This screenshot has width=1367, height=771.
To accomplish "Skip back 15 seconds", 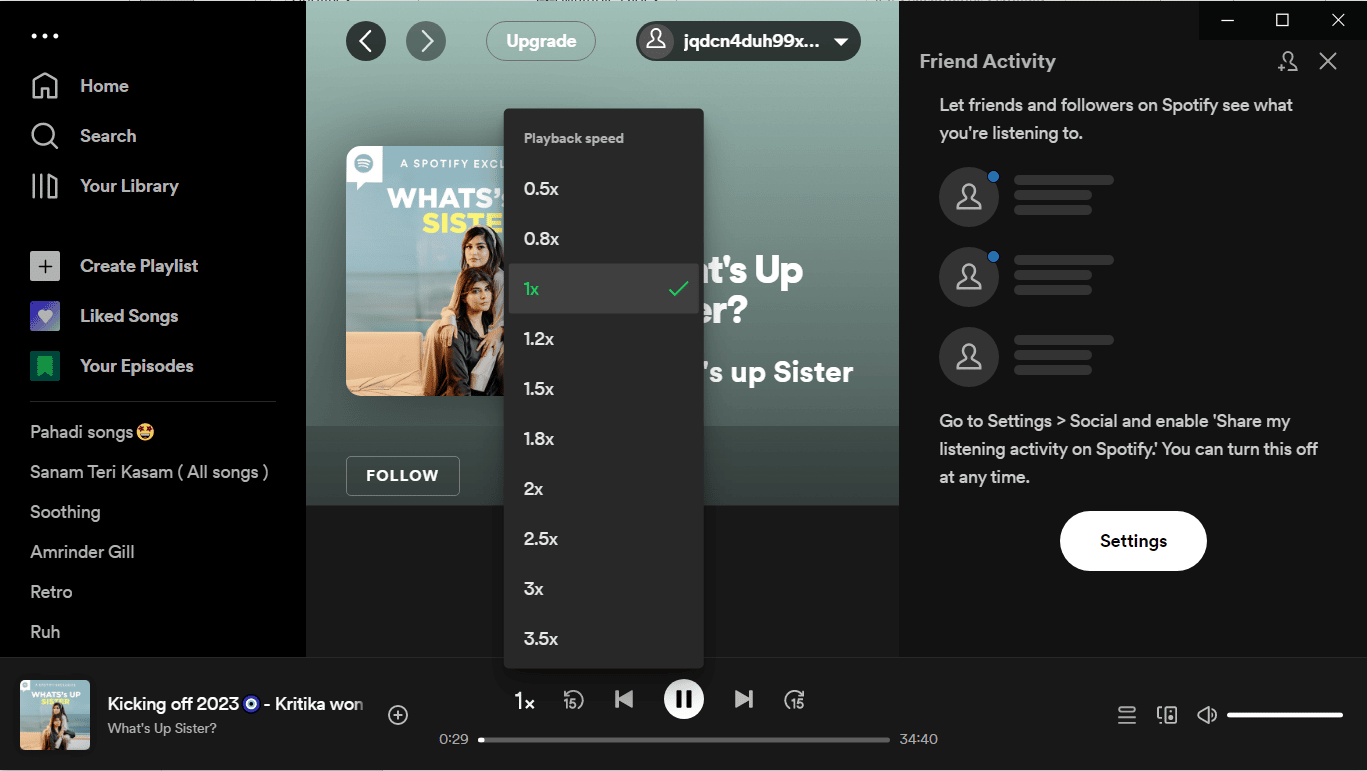I will click(x=574, y=700).
